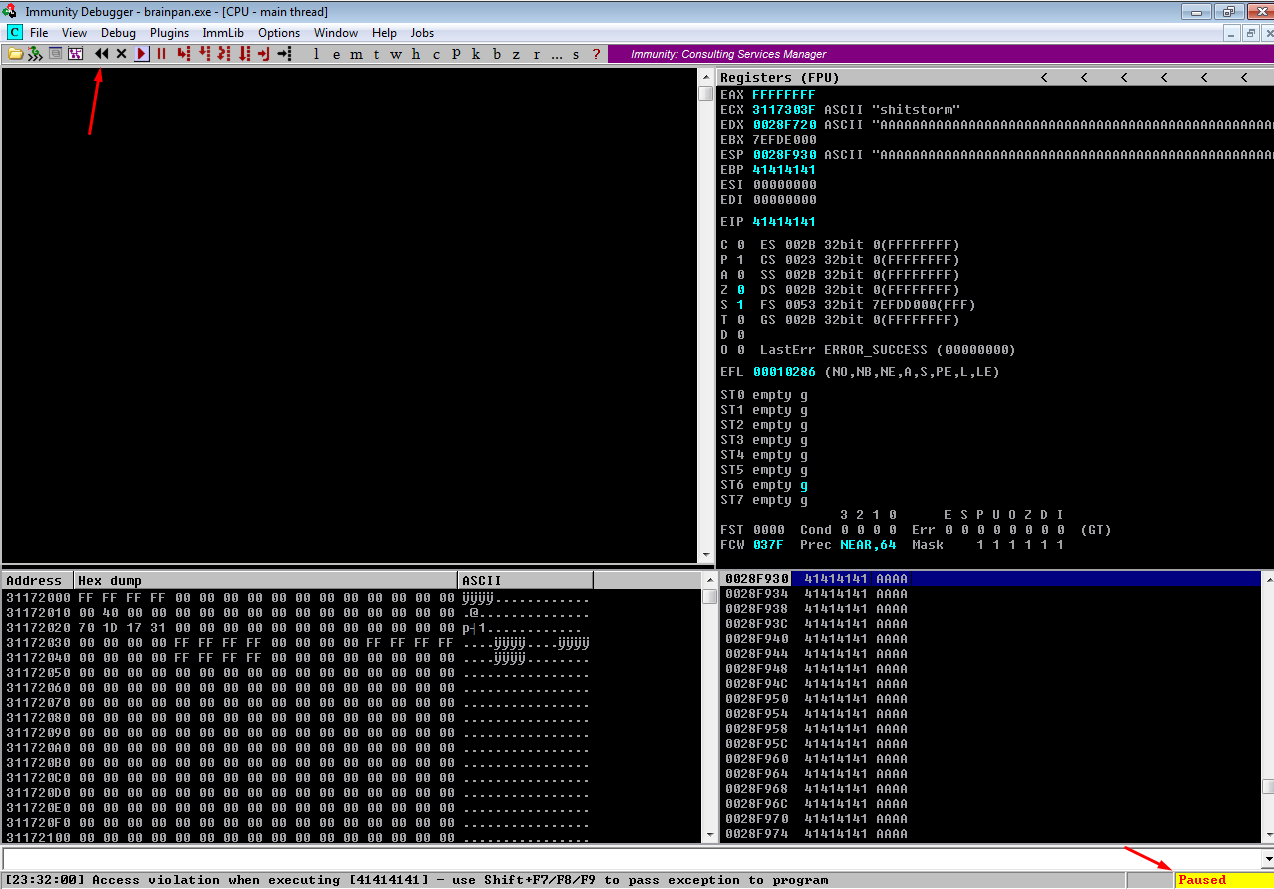Open the Plugins menu

pyautogui.click(x=169, y=33)
